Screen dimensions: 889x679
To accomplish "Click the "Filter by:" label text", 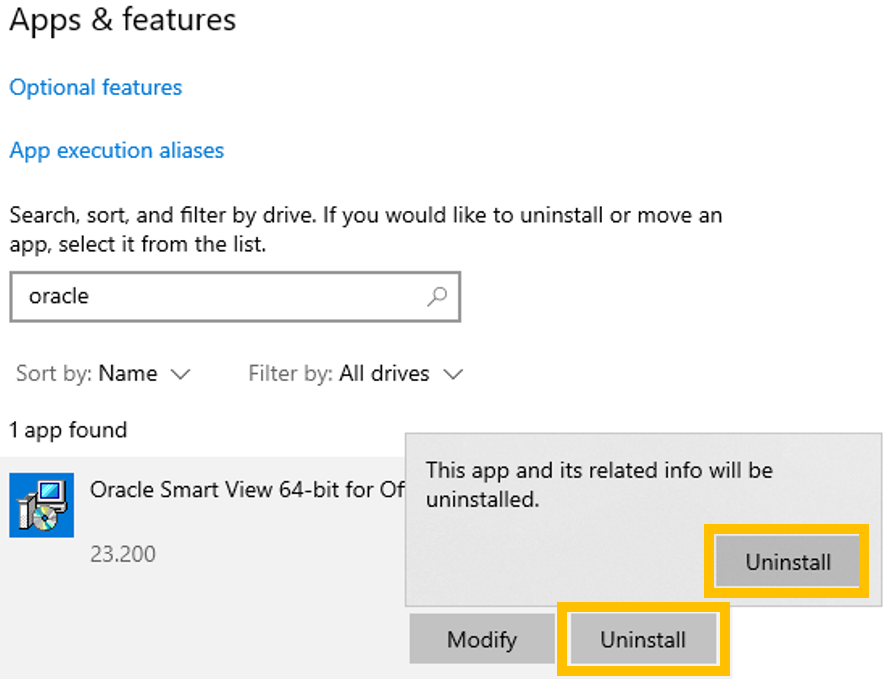I will point(290,374).
